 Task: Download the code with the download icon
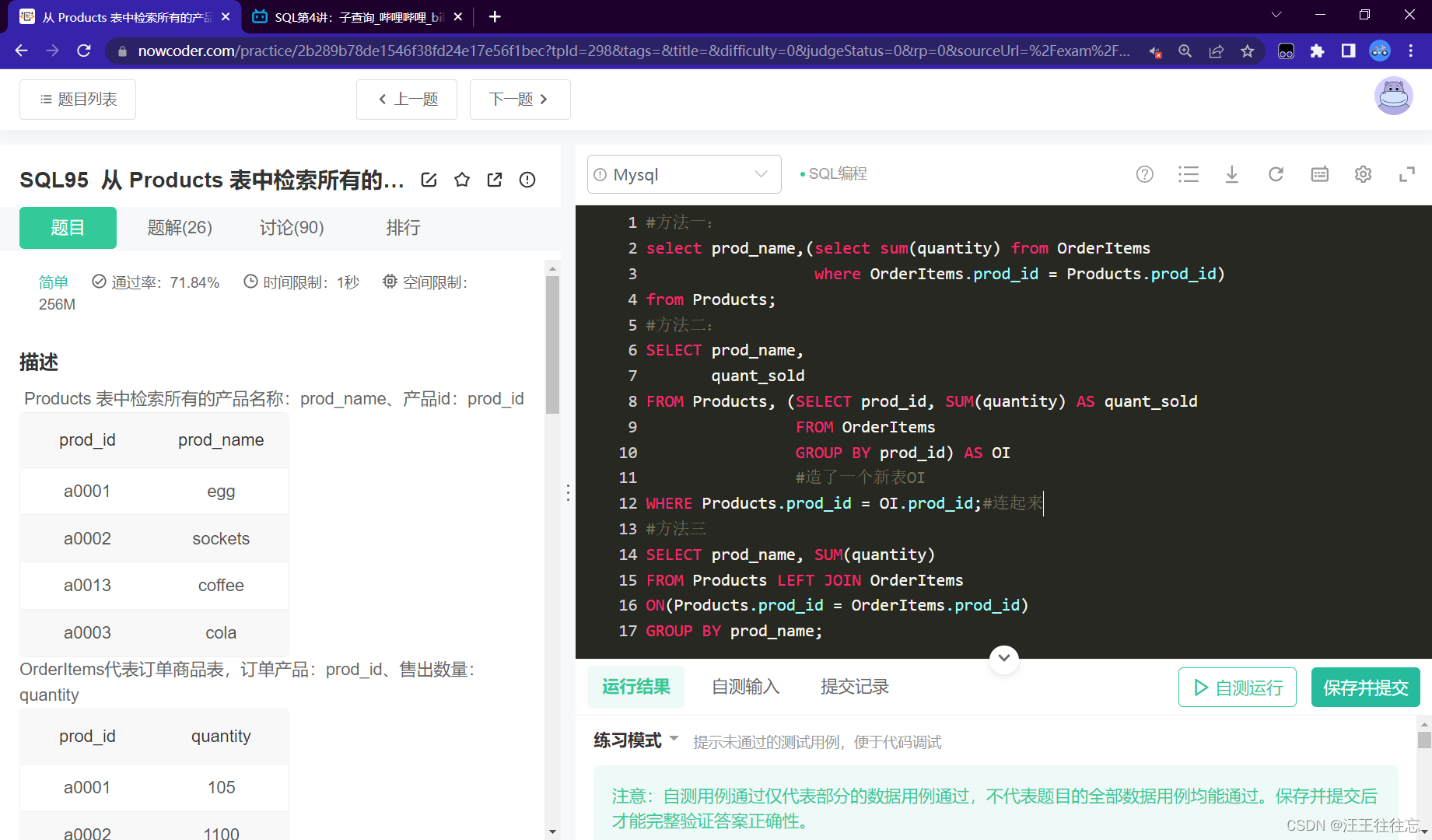point(1231,174)
